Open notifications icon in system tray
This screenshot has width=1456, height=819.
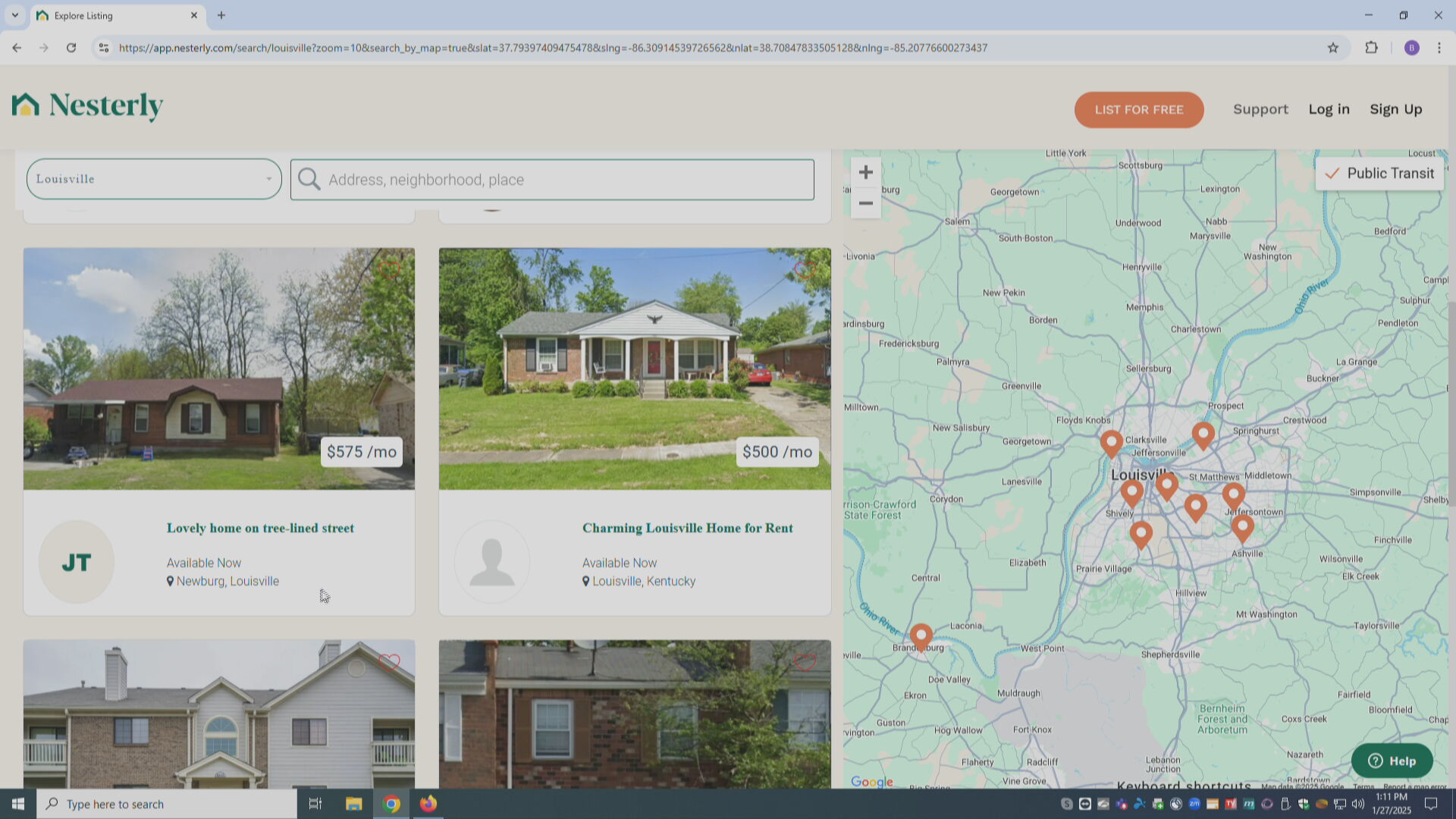coord(1430,804)
